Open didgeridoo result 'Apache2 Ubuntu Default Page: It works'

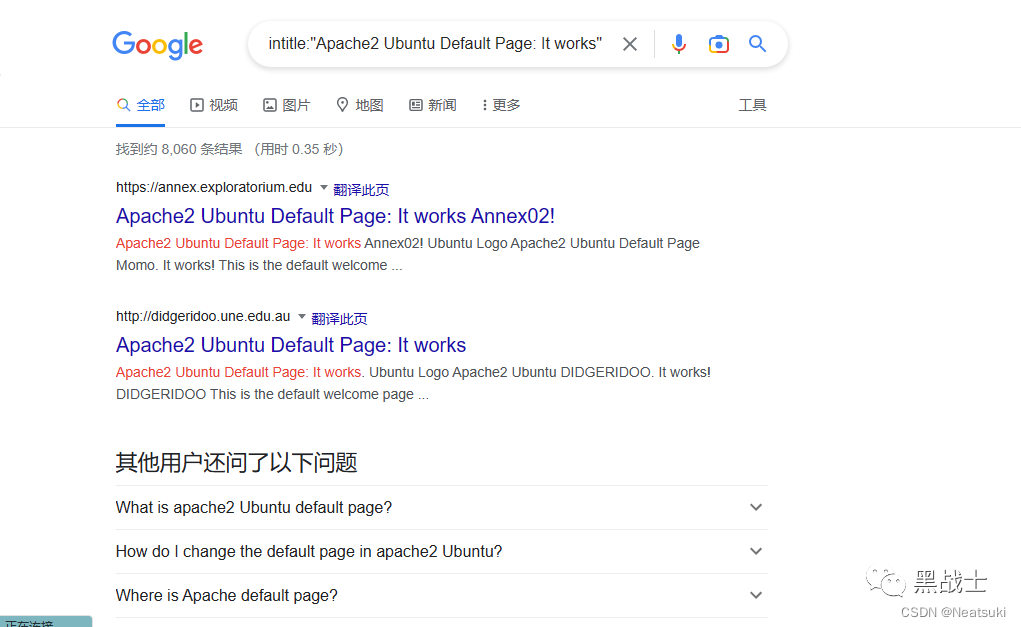291,344
